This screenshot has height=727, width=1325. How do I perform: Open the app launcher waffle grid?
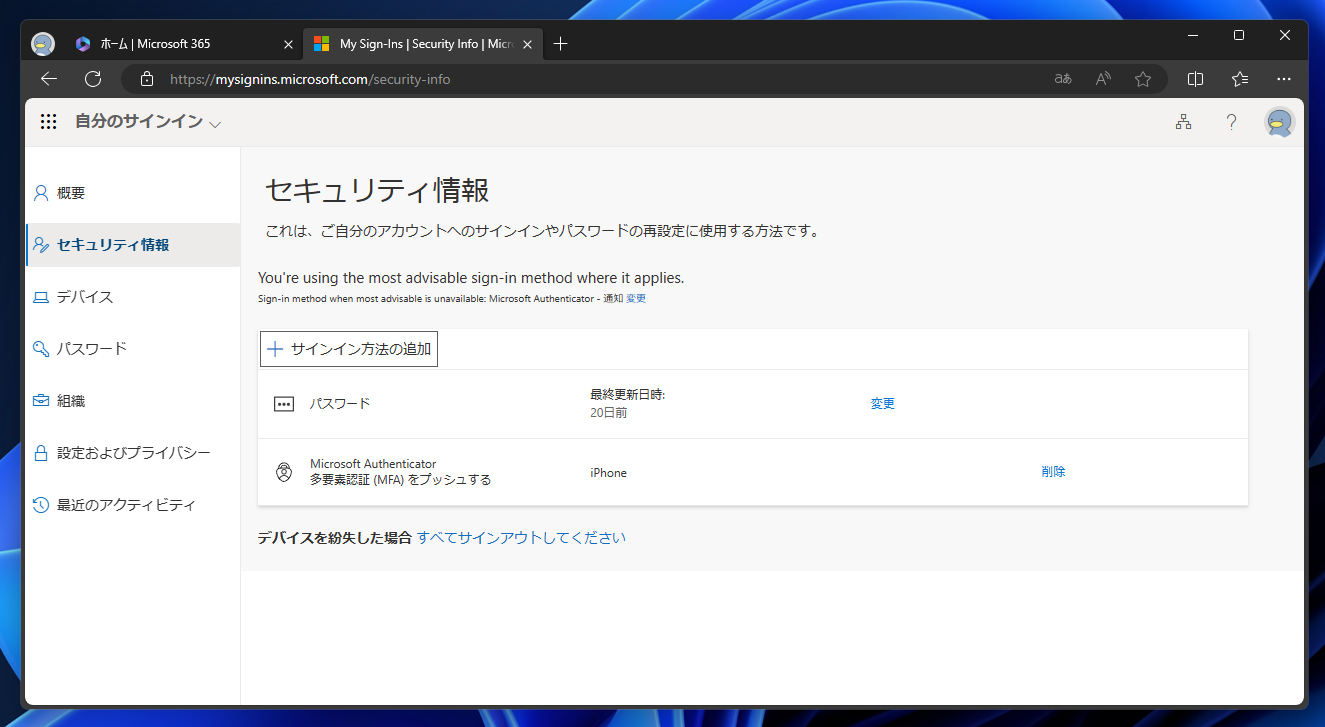48,122
